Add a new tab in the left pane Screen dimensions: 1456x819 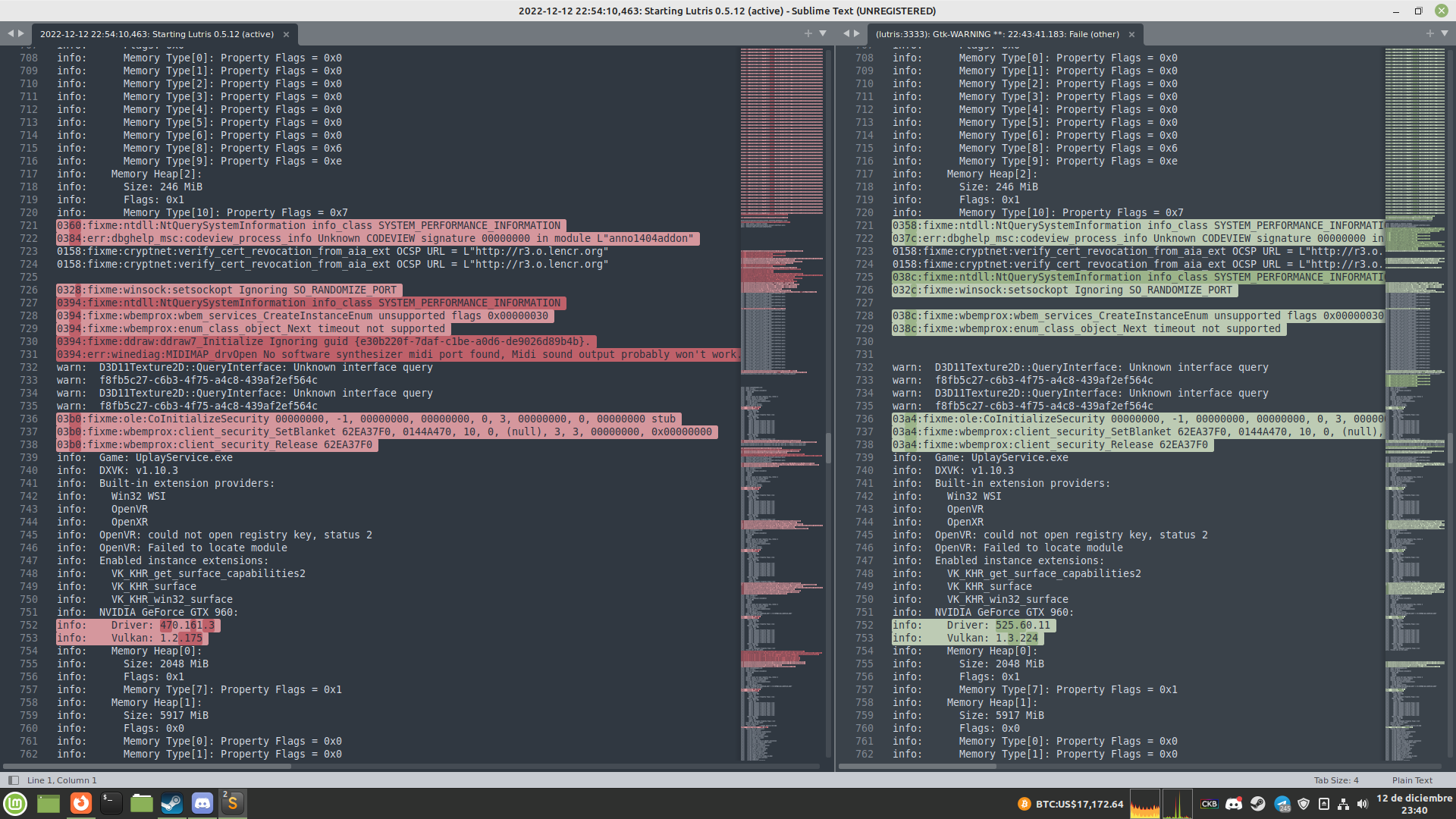point(808,33)
